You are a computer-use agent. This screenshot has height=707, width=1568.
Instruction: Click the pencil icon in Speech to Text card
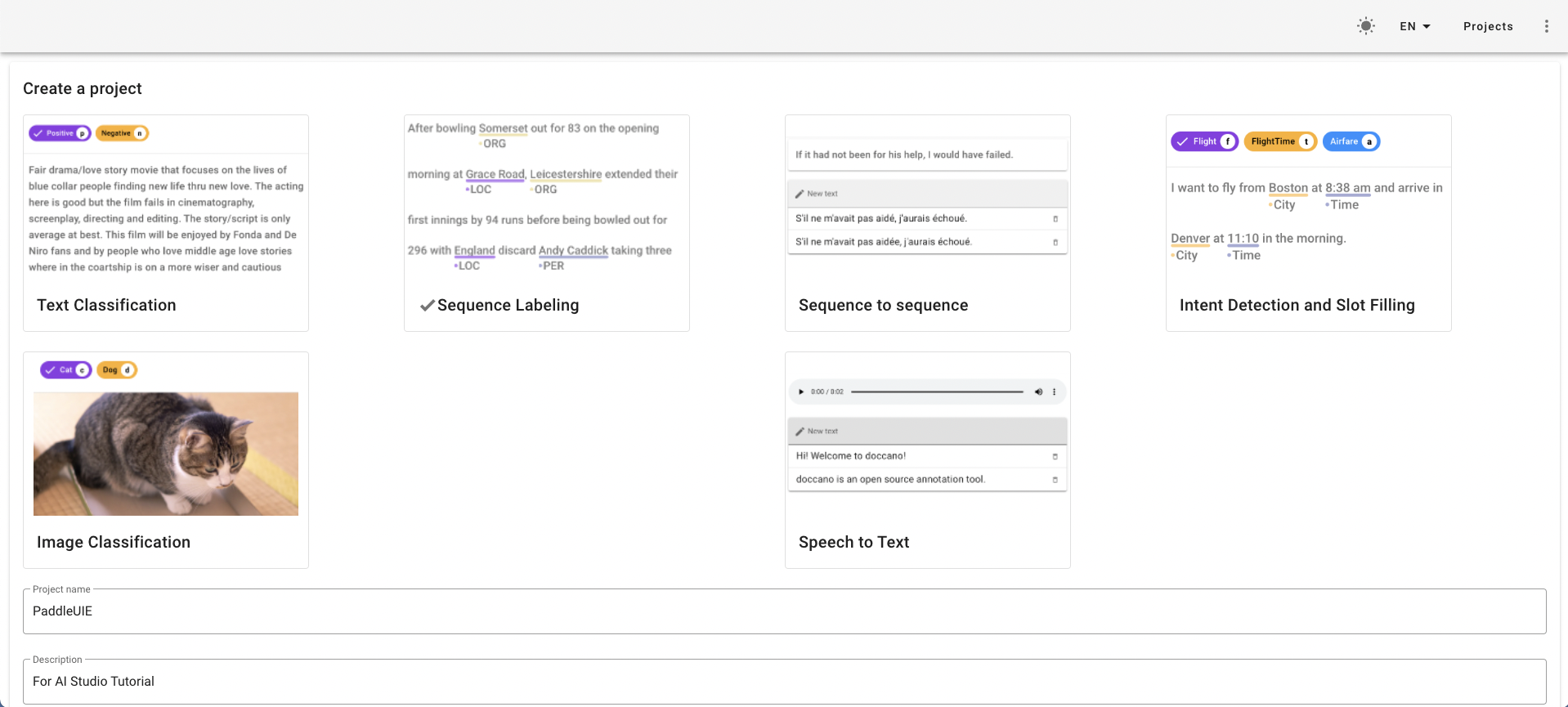pos(800,431)
